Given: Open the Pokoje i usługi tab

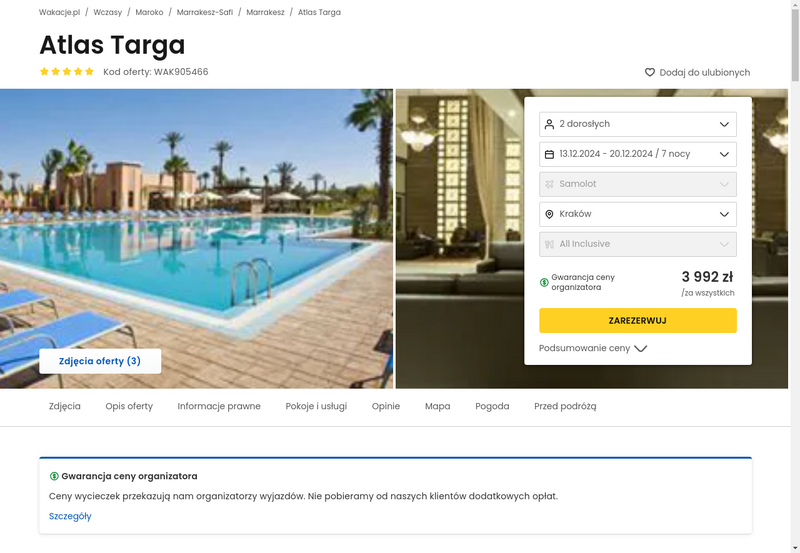Looking at the screenshot, I should coord(316,406).
